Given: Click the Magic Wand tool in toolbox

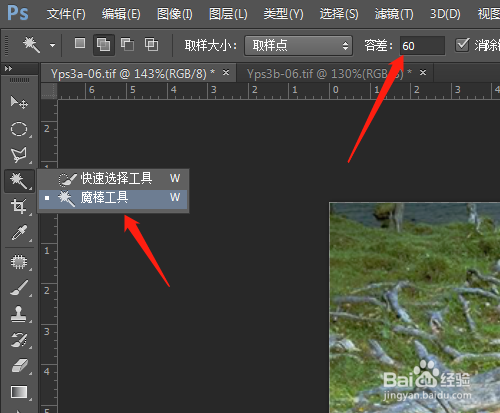Looking at the screenshot, I should click(19, 181).
